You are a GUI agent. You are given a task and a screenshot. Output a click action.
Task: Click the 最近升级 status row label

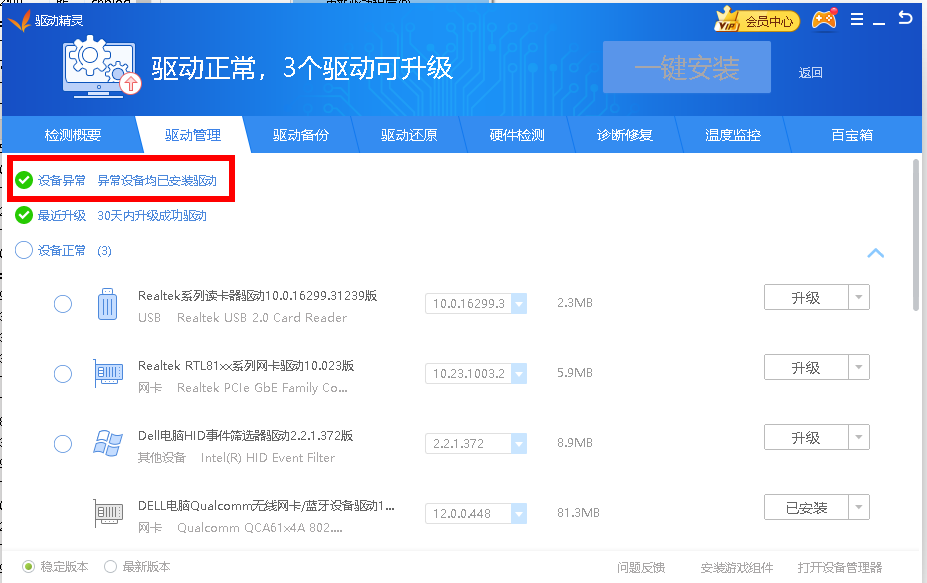61,215
